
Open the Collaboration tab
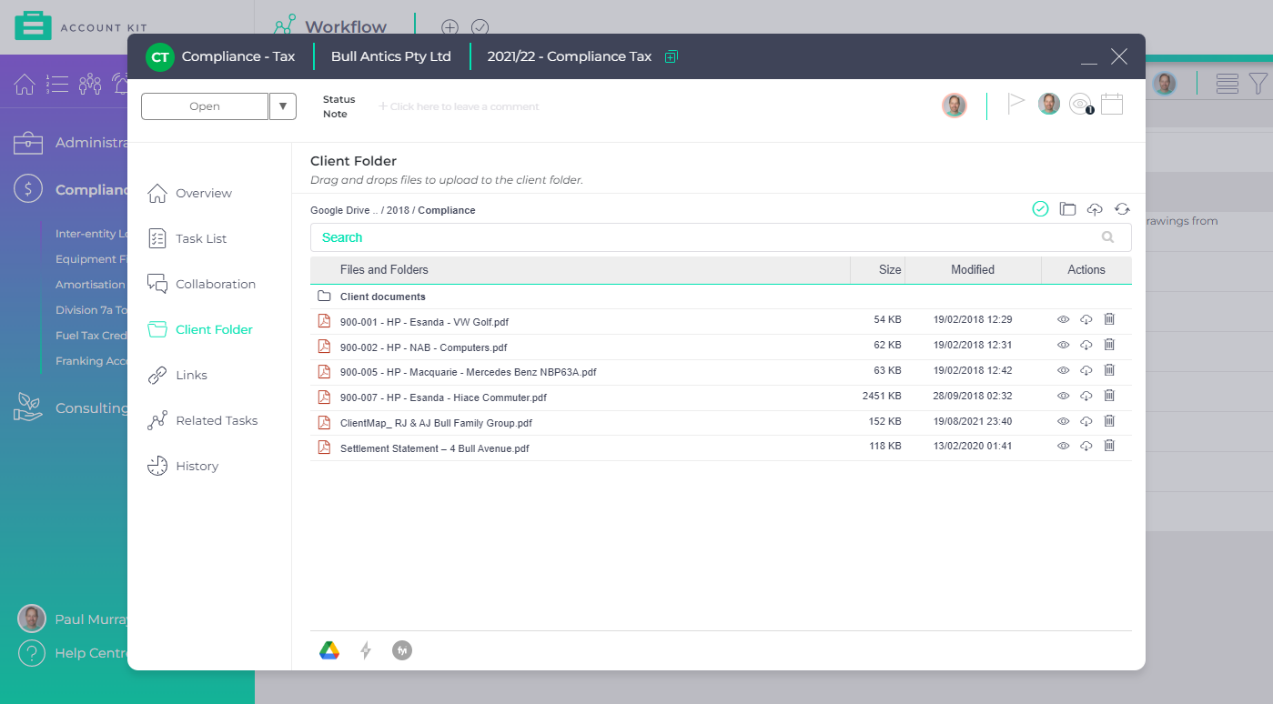pos(201,284)
